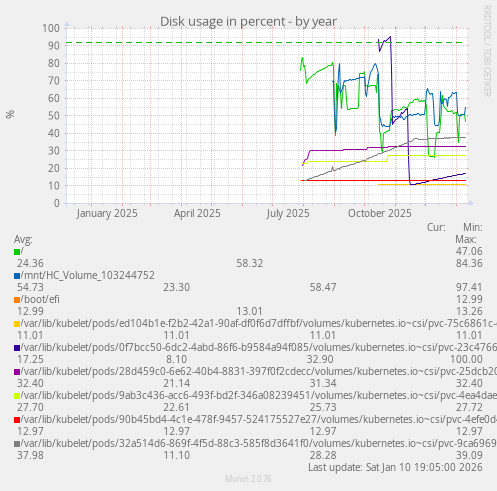Viewport: 497px width, 491px height.
Task: Click the January 2025 axis label
Action: pos(107,213)
